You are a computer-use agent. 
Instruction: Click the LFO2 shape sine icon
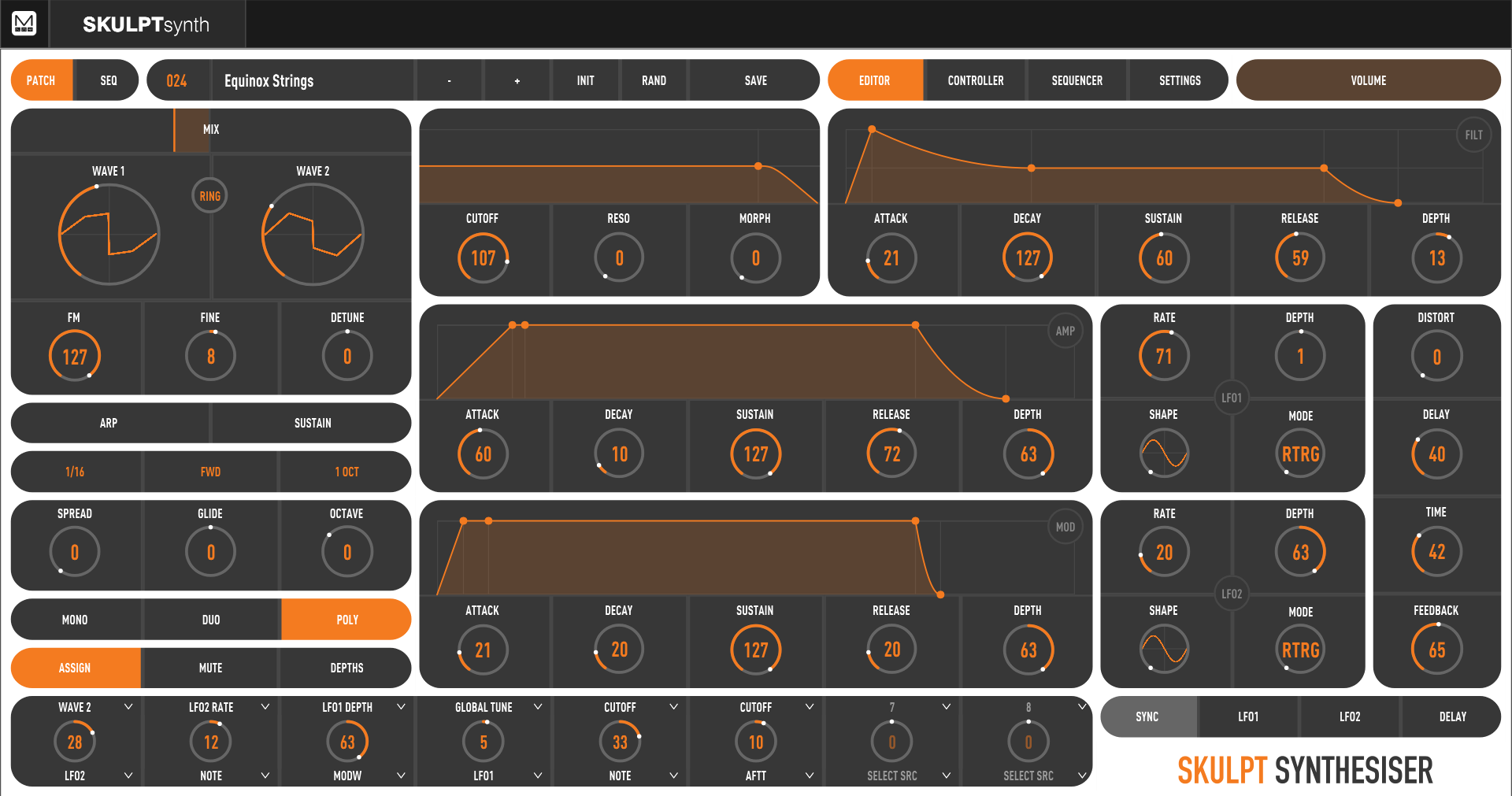pyautogui.click(x=1164, y=650)
